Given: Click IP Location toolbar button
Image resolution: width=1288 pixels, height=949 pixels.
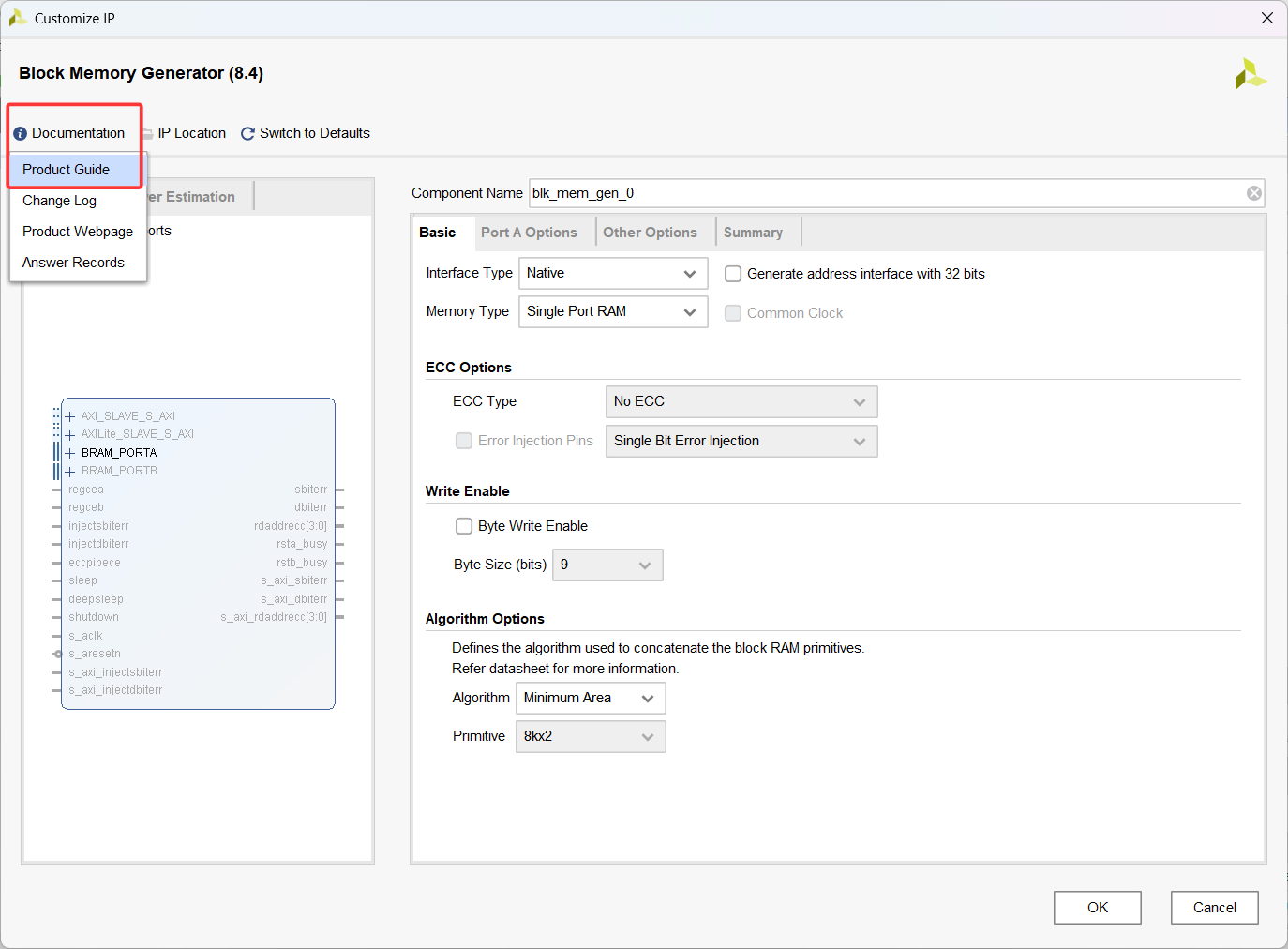Looking at the screenshot, I should pyautogui.click(x=186, y=133).
